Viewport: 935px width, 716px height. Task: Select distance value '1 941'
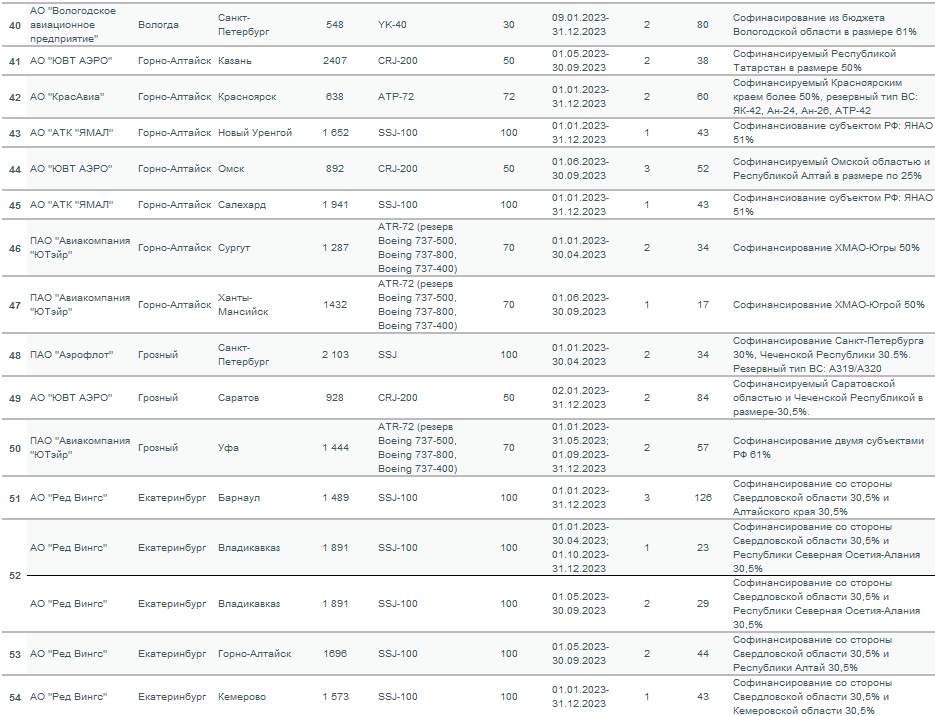click(335, 204)
